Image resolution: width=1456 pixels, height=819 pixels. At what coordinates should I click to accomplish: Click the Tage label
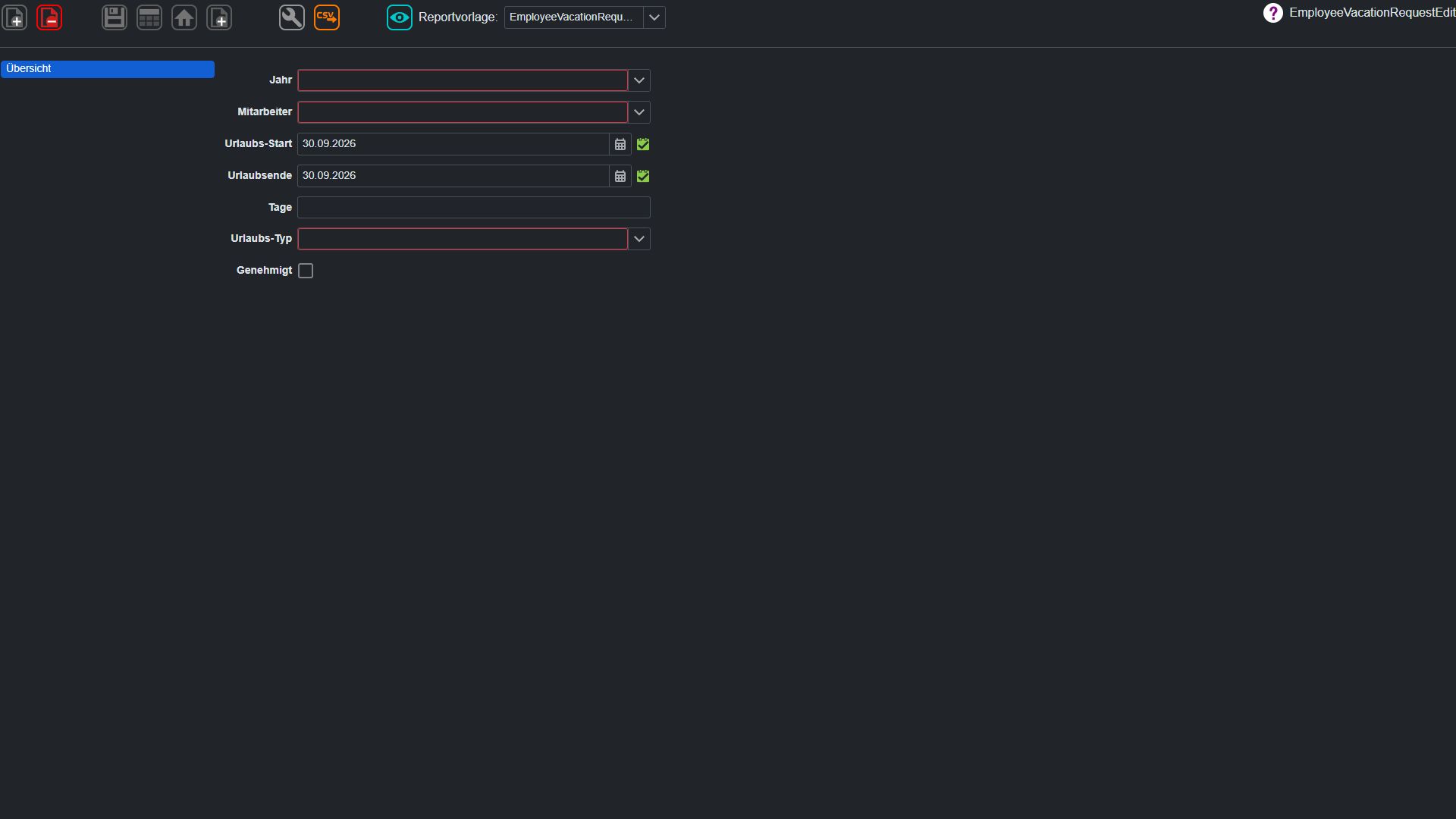[x=280, y=208]
